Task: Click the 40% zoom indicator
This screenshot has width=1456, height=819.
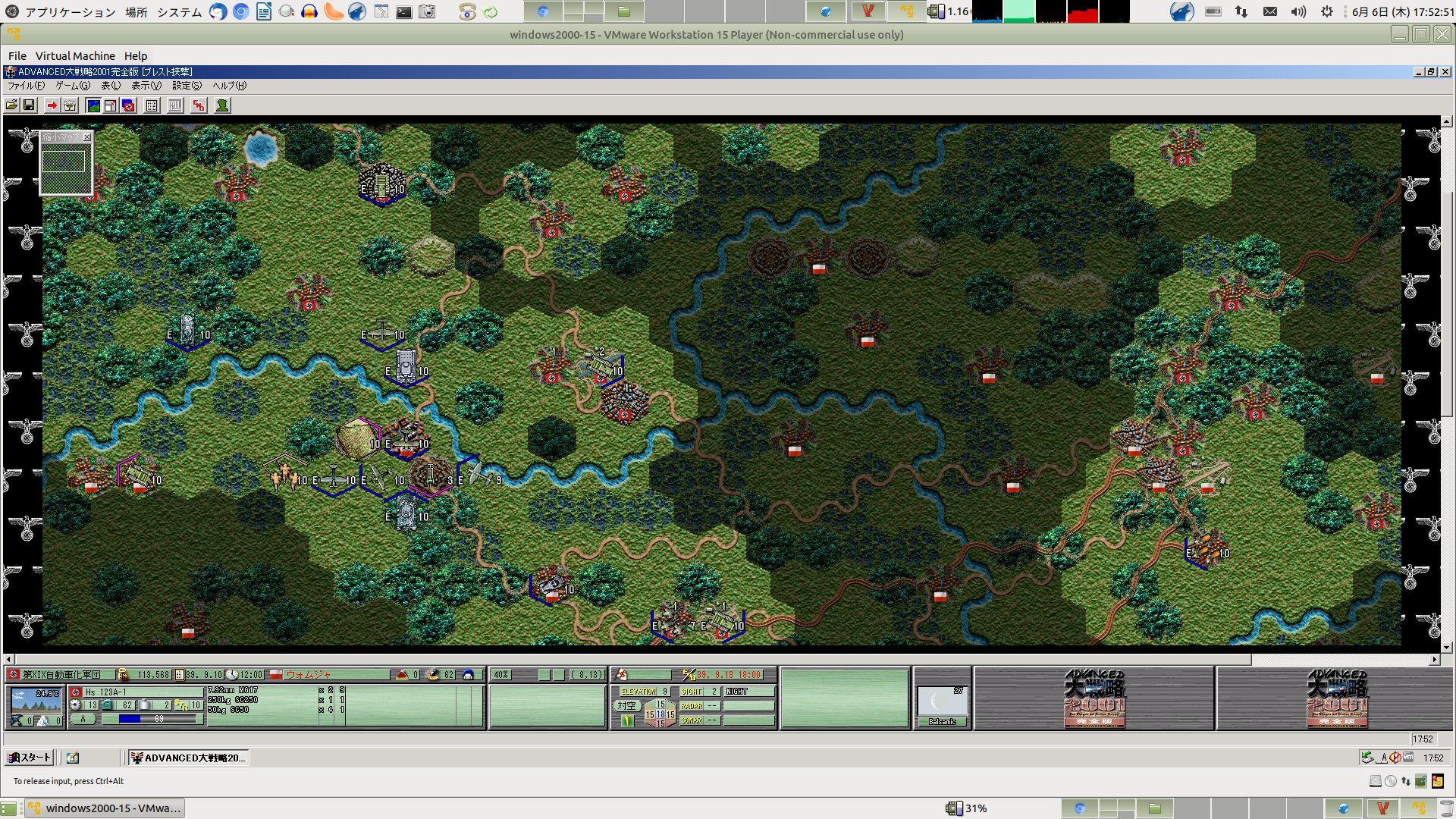Action: [x=501, y=674]
